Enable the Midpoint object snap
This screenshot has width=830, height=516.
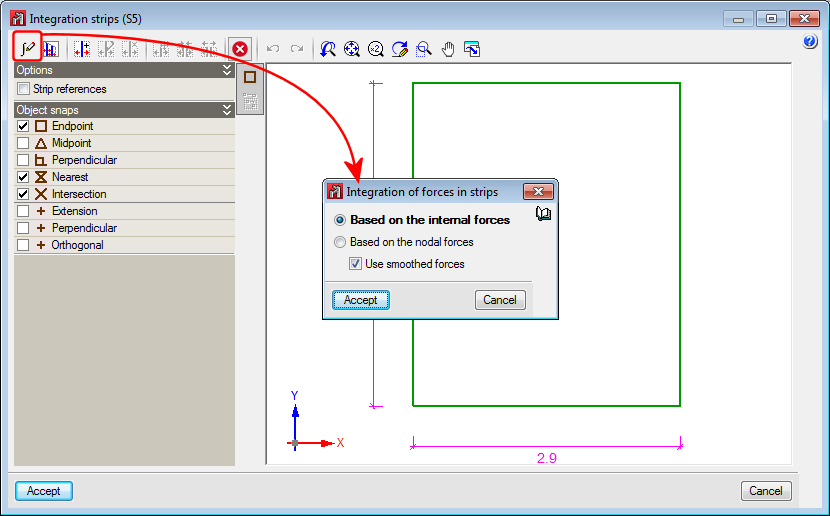(23, 144)
